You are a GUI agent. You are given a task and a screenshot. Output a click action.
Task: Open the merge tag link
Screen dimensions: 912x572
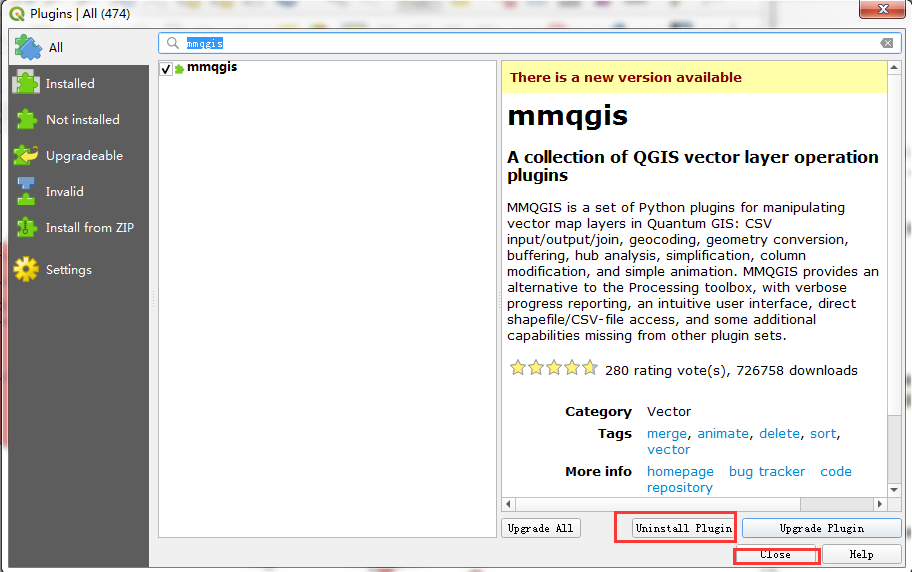coord(667,434)
